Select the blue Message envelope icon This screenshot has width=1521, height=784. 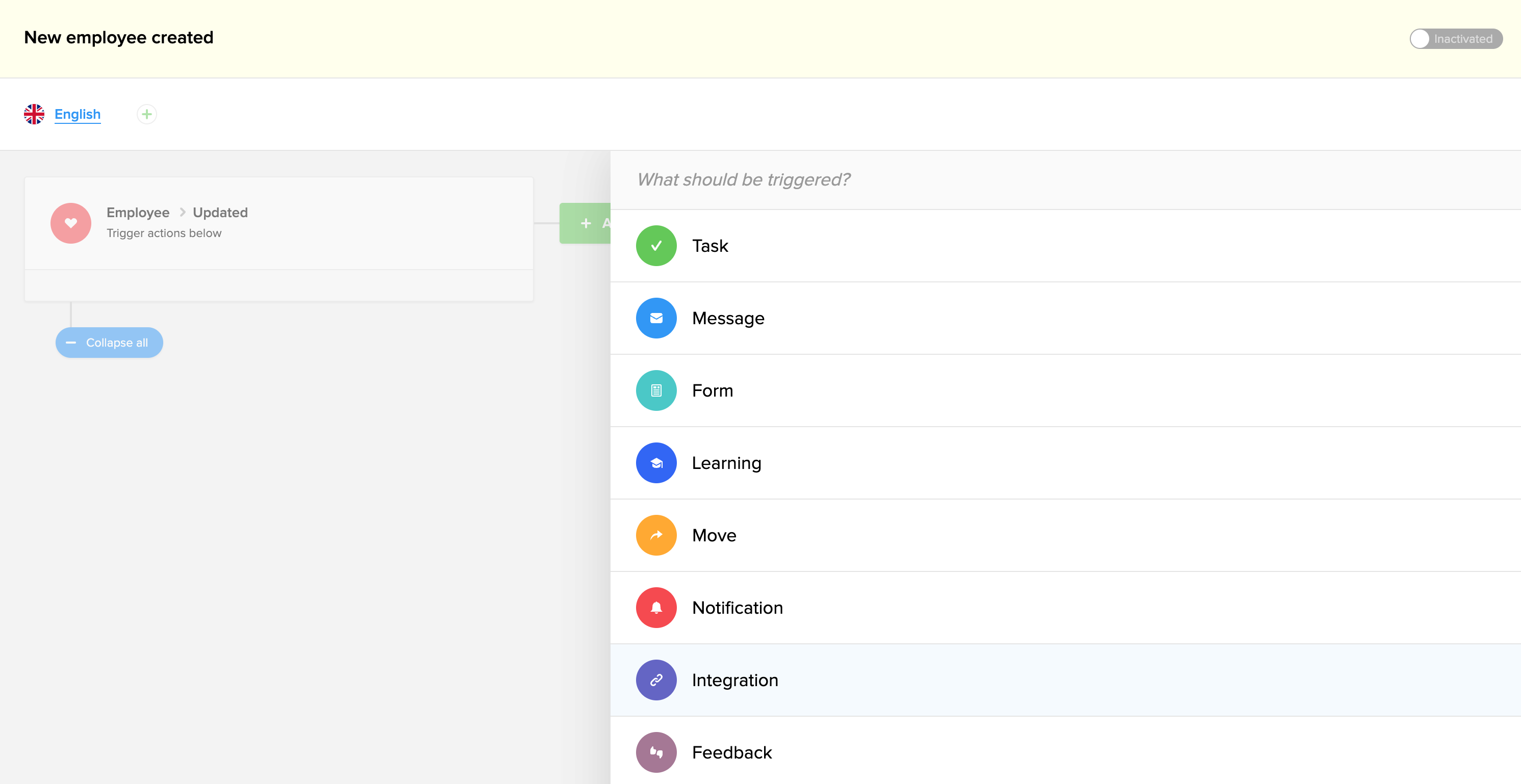tap(656, 319)
